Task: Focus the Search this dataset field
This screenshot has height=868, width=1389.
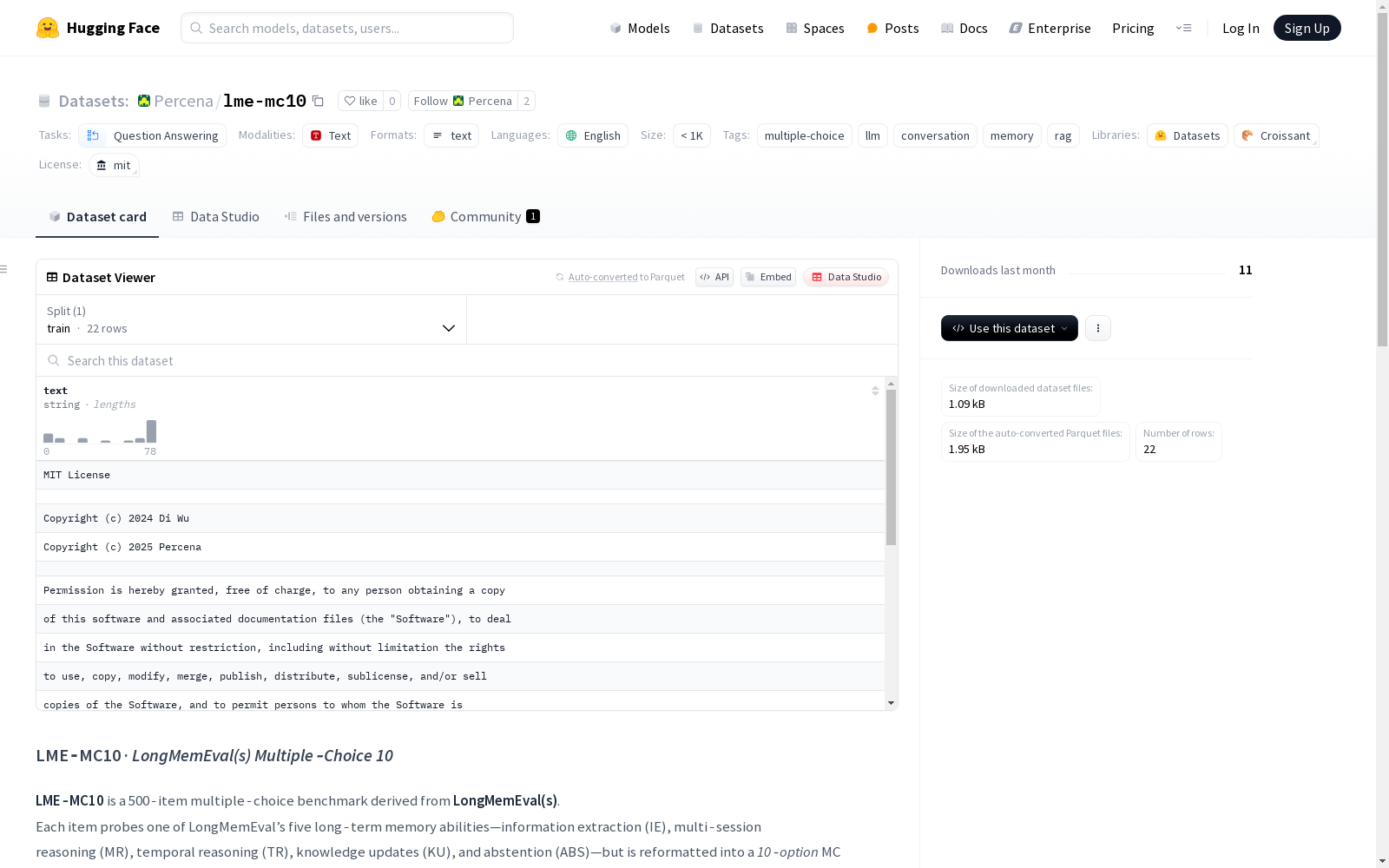Action: 467,360
